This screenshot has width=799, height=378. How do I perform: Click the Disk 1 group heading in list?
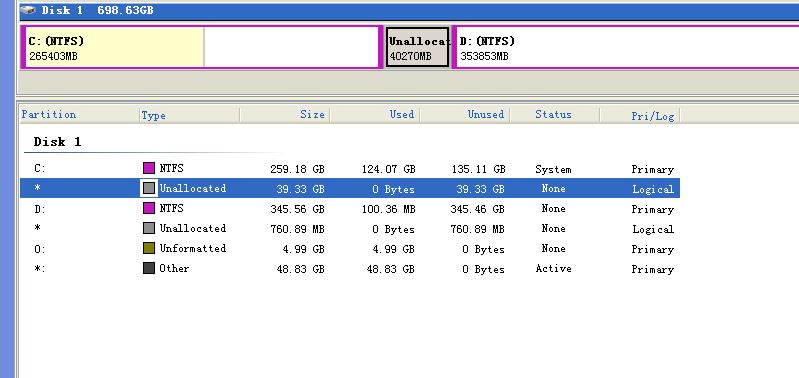coord(57,142)
